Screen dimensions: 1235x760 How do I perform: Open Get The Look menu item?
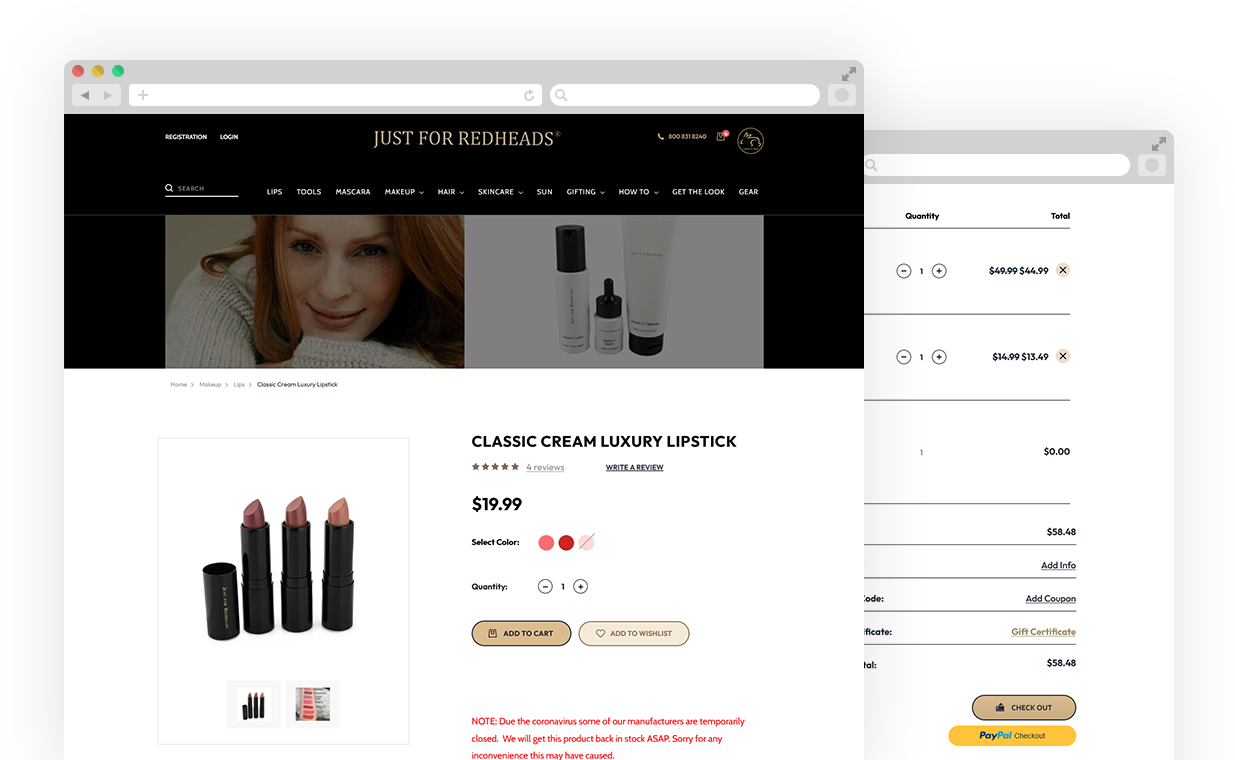698,192
